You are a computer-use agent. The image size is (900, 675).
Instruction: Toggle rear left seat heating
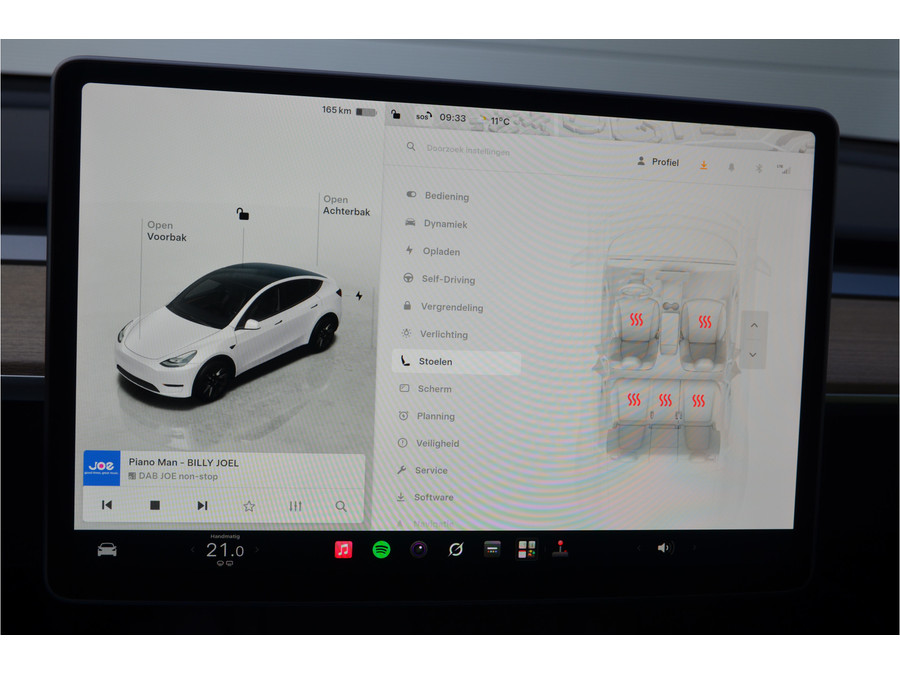[x=634, y=399]
